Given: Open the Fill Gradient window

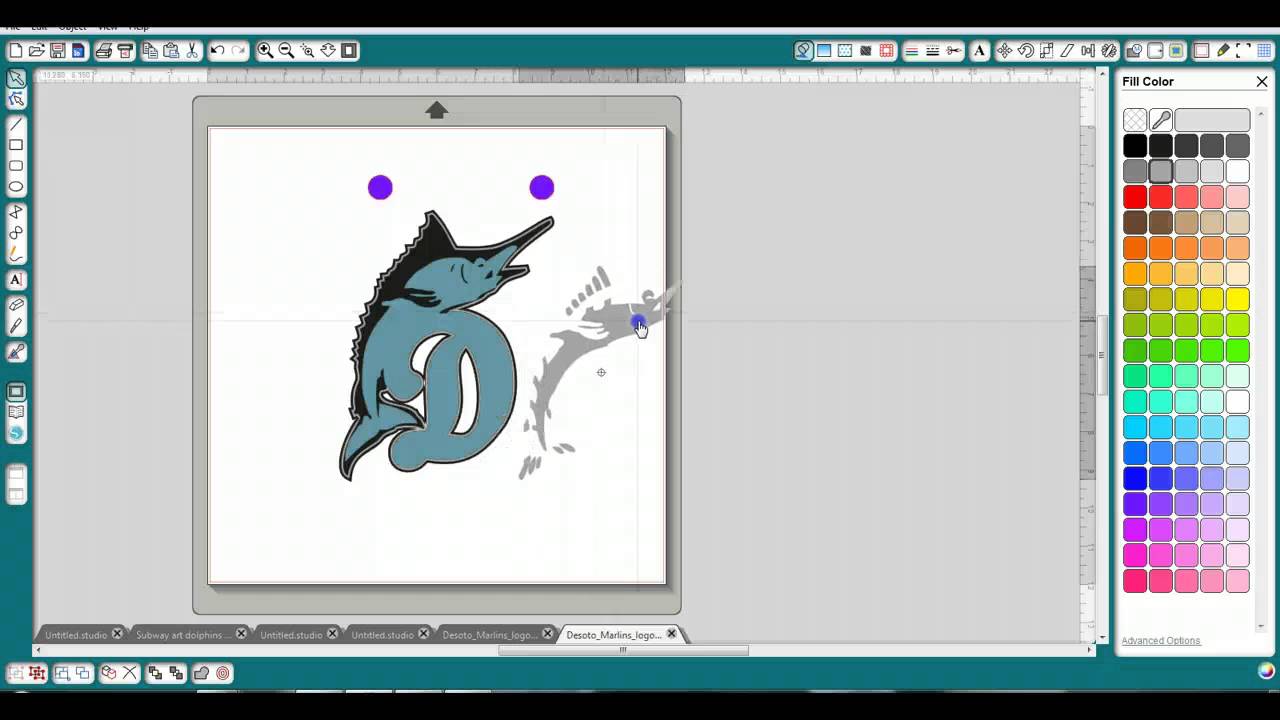Looking at the screenshot, I should tap(824, 50).
